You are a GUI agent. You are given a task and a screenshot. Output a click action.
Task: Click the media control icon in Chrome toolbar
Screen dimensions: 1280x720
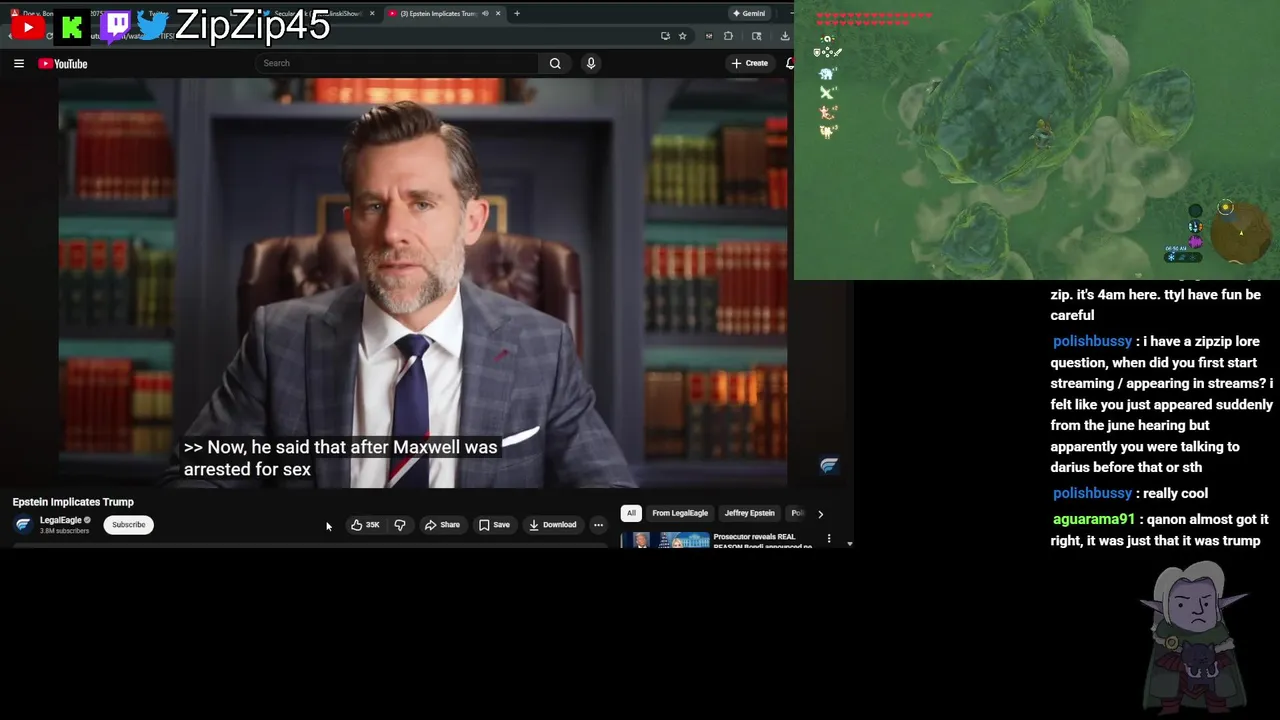click(x=756, y=36)
